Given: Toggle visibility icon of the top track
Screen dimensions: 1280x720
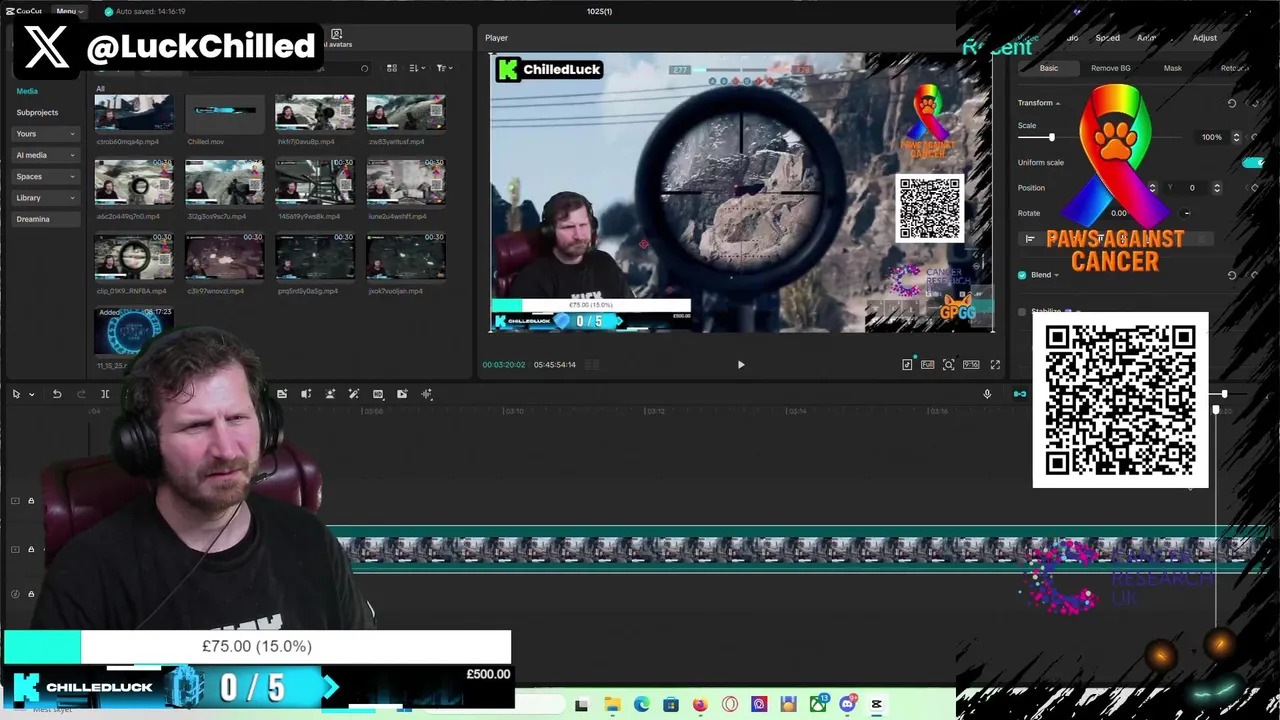Looking at the screenshot, I should [x=15, y=501].
